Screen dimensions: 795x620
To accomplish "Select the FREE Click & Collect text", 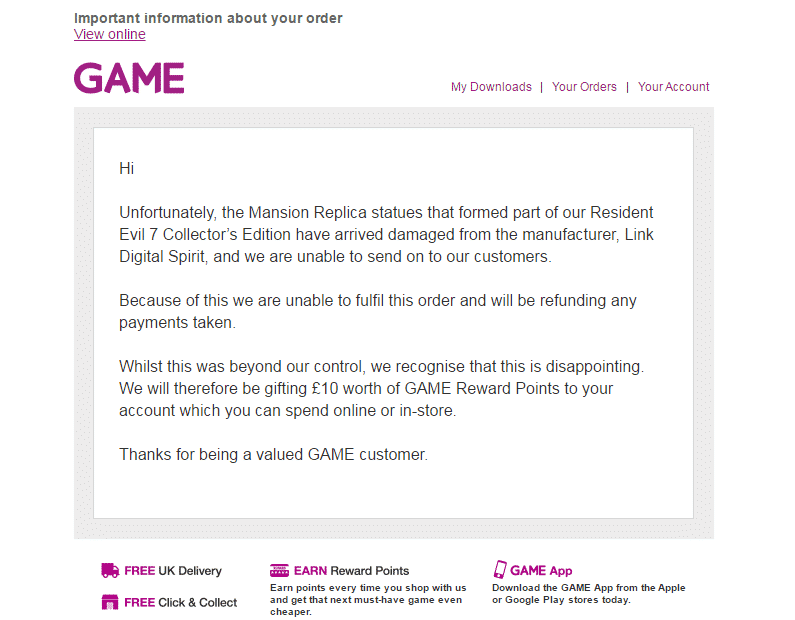I will click(181, 603).
